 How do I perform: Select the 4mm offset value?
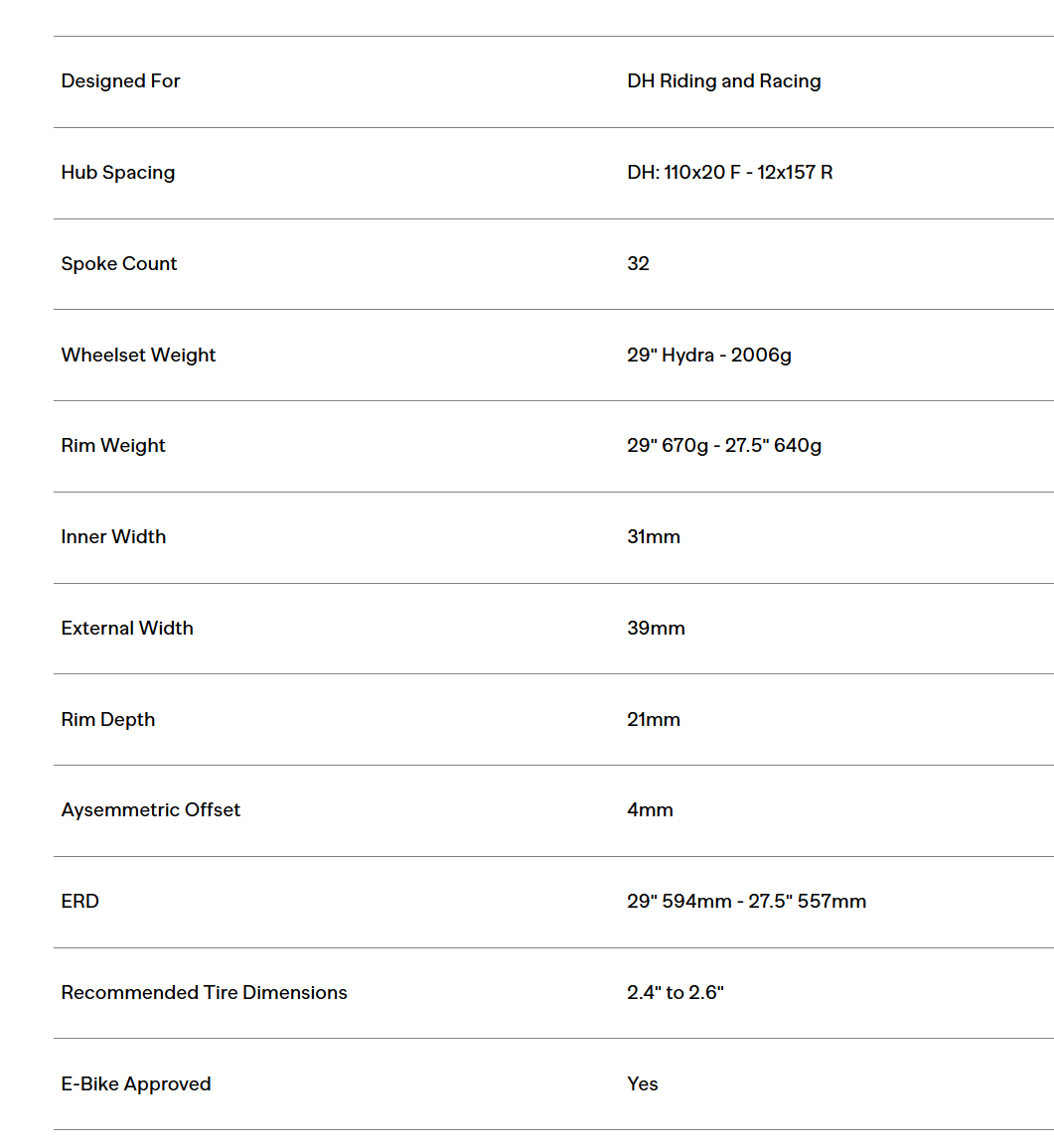650,809
